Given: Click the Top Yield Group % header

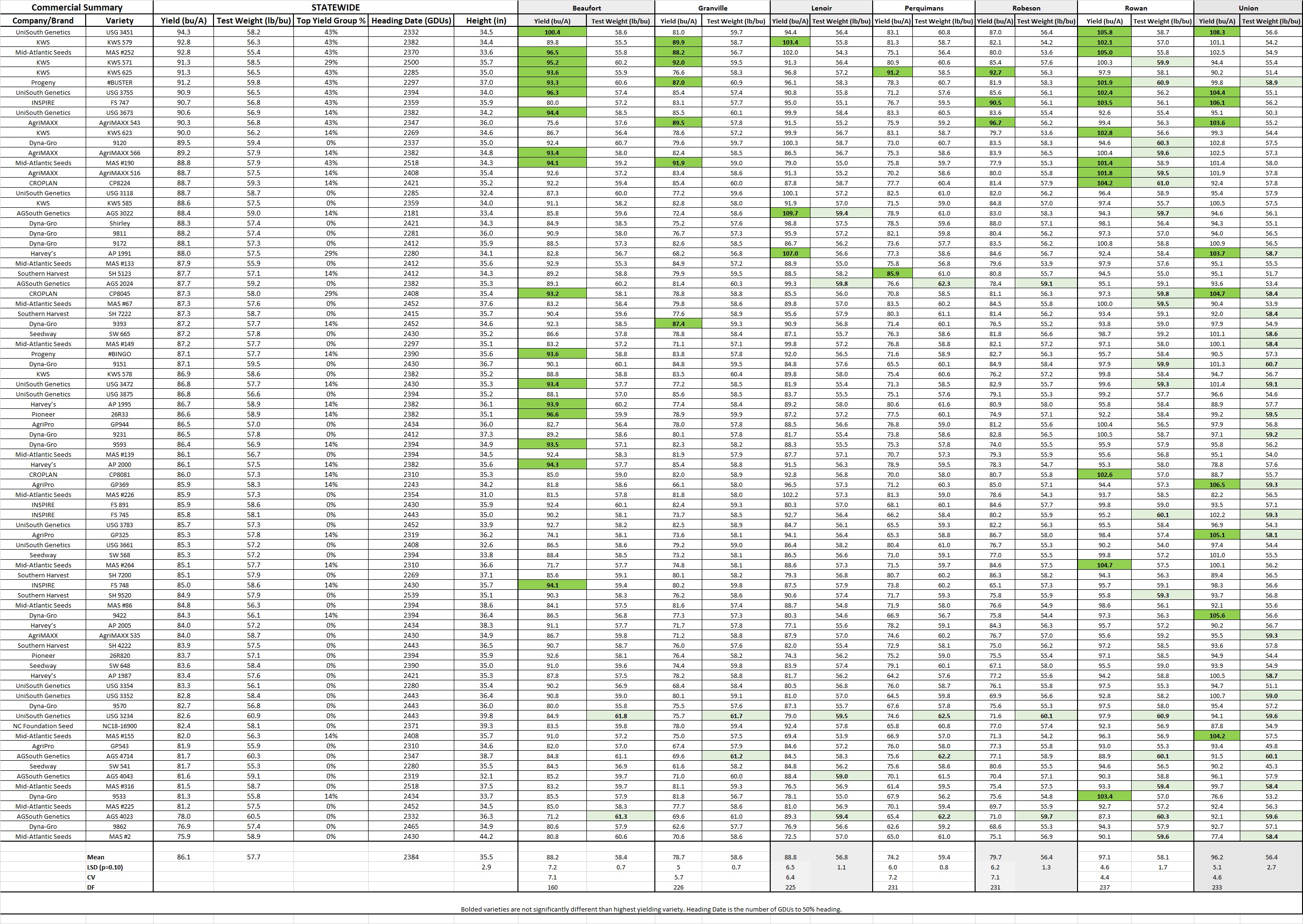Looking at the screenshot, I should tap(331, 21).
